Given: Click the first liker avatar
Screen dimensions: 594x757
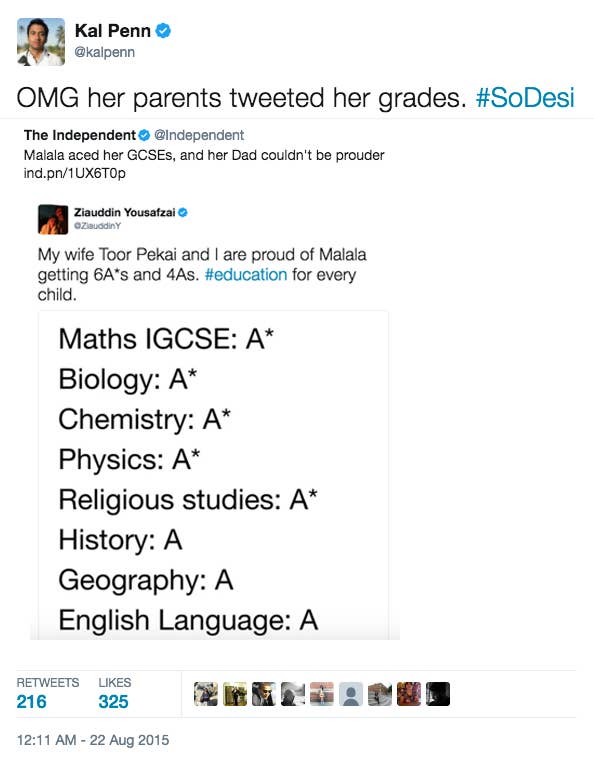Looking at the screenshot, I should [x=206, y=694].
